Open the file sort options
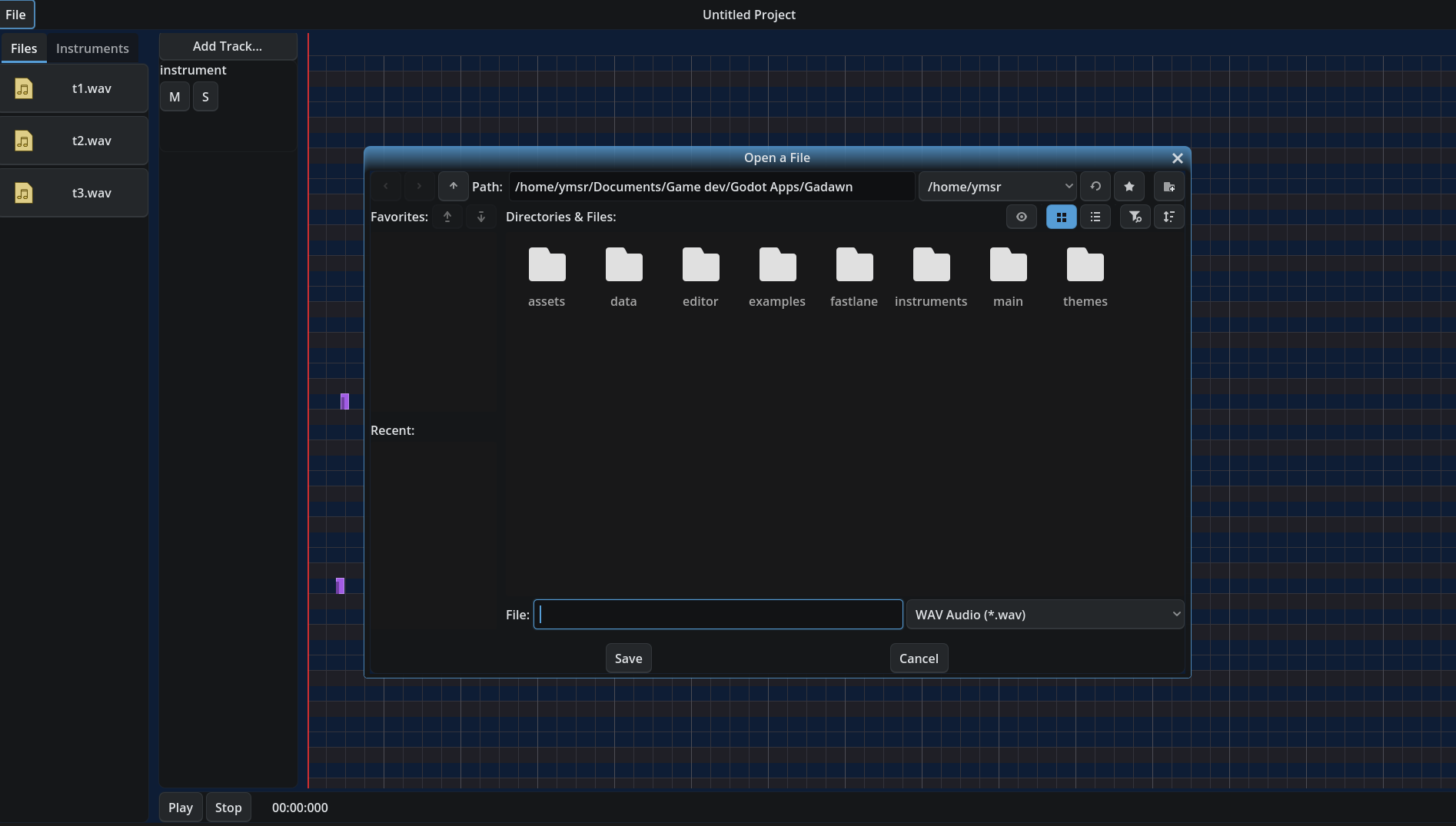 coord(1169,217)
